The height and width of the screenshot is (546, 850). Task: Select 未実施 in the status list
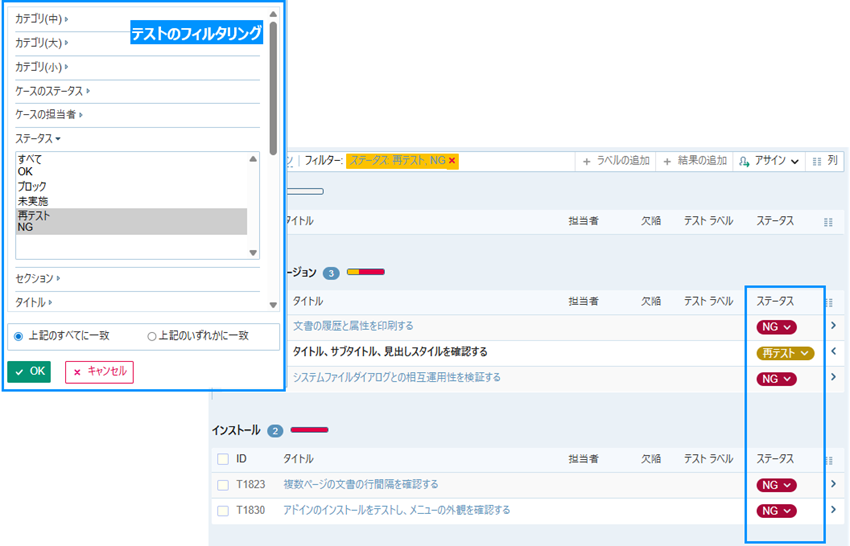click(32, 201)
